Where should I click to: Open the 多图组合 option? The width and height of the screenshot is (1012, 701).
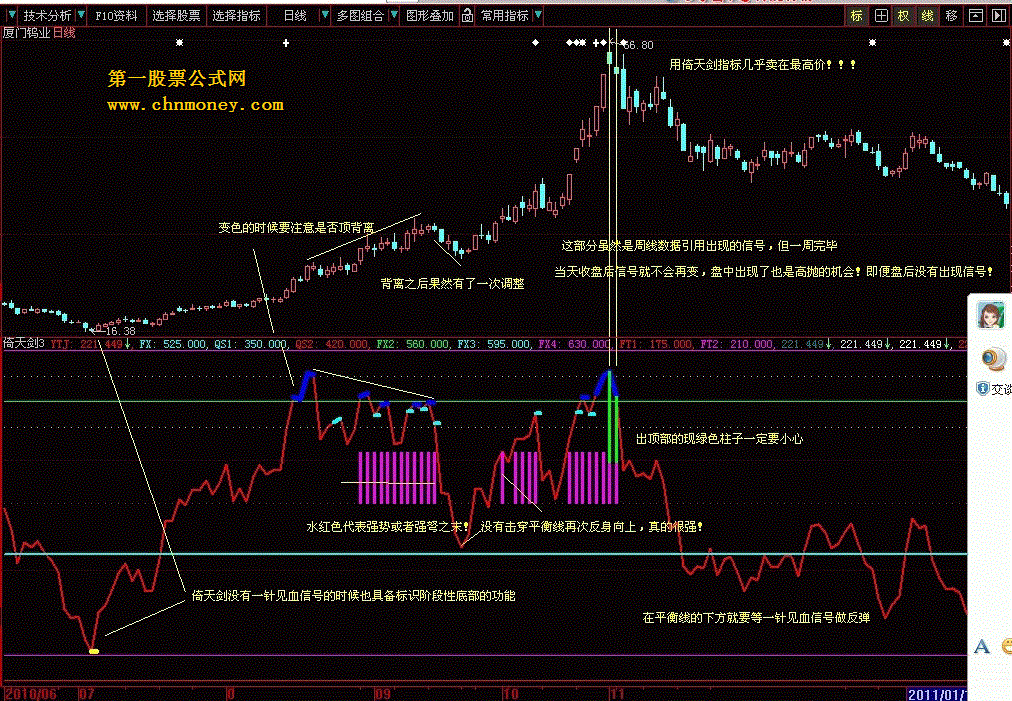(360, 15)
